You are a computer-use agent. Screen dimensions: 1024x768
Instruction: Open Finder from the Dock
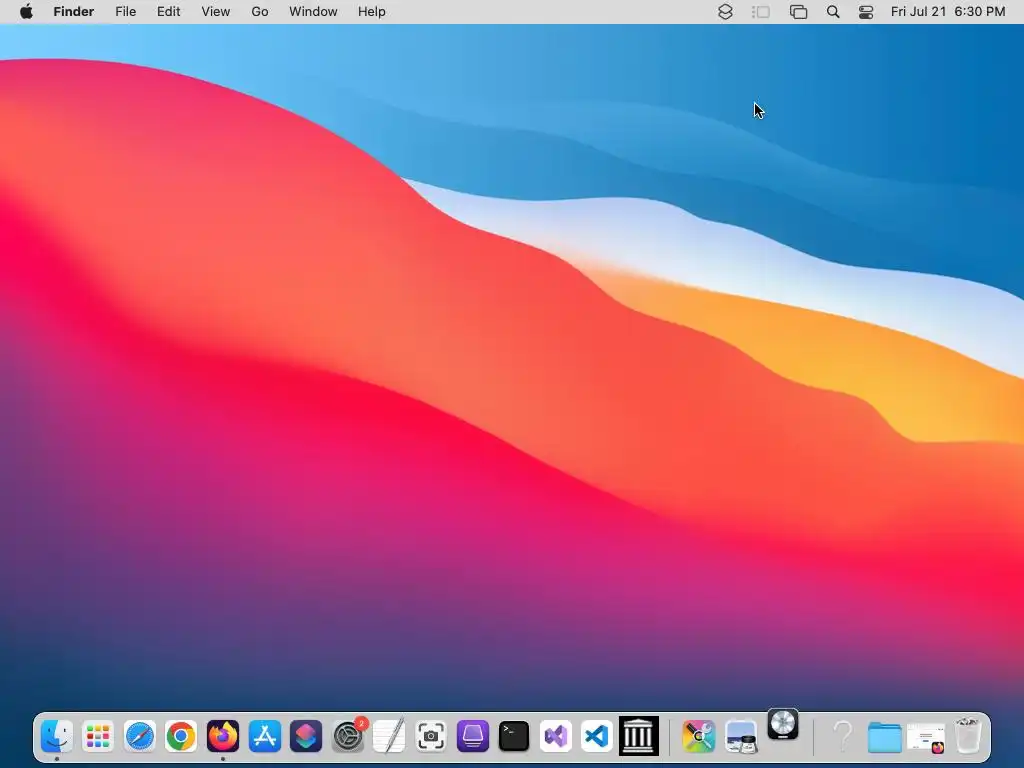pos(57,736)
